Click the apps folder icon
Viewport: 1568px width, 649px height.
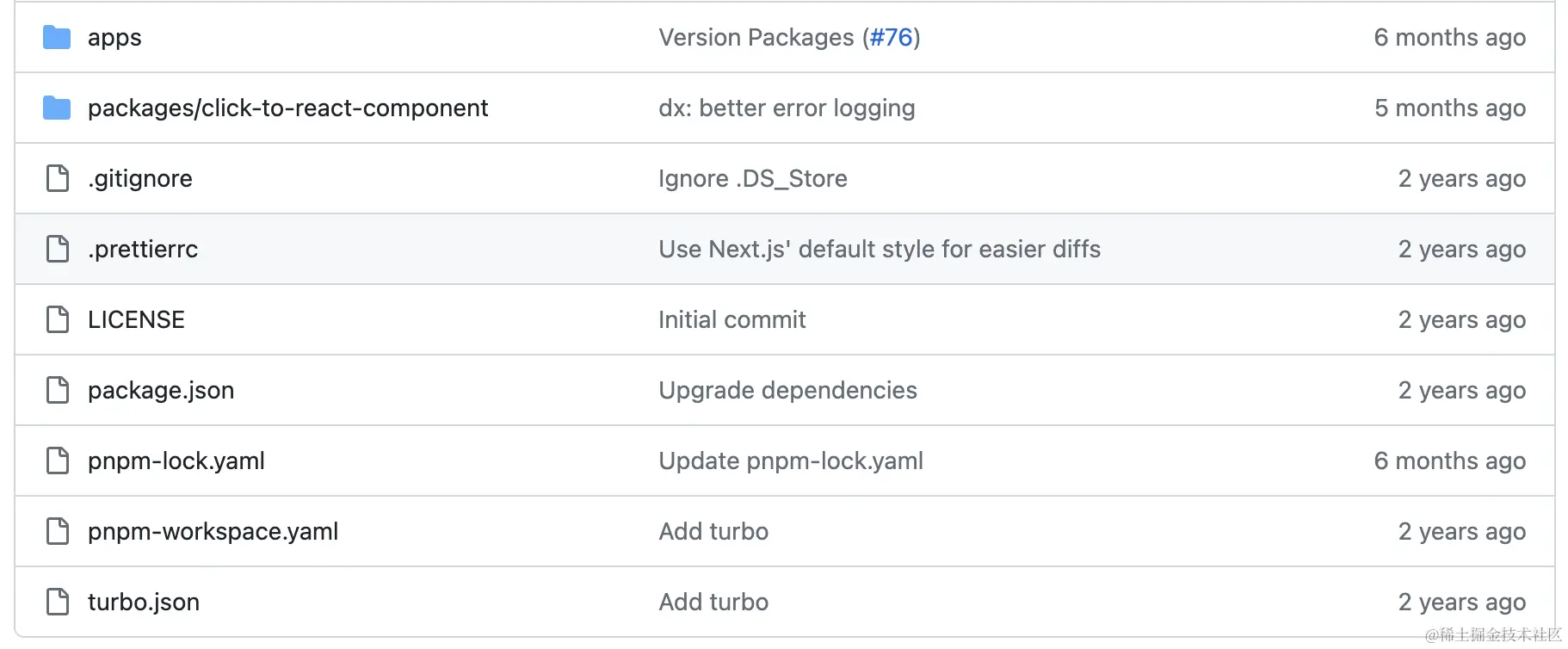click(x=57, y=37)
